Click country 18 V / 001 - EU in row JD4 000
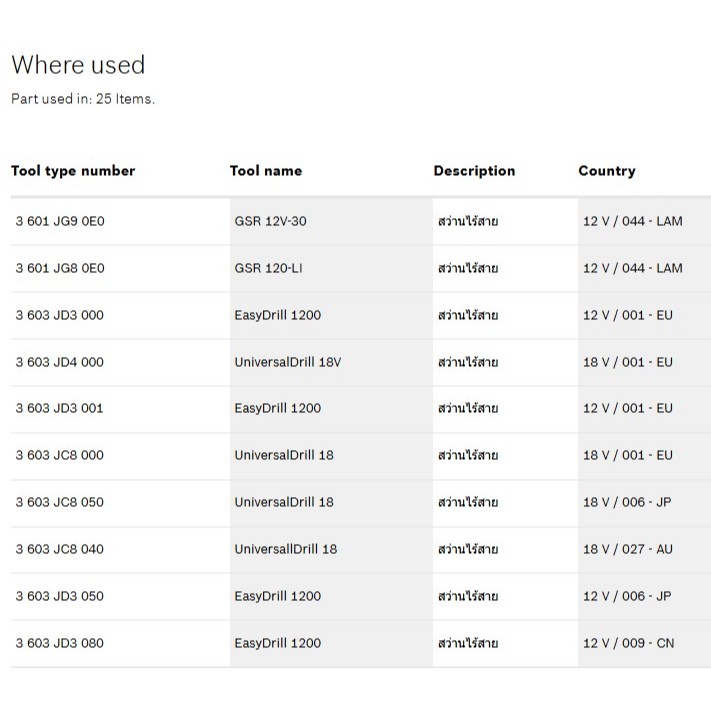 coord(628,362)
